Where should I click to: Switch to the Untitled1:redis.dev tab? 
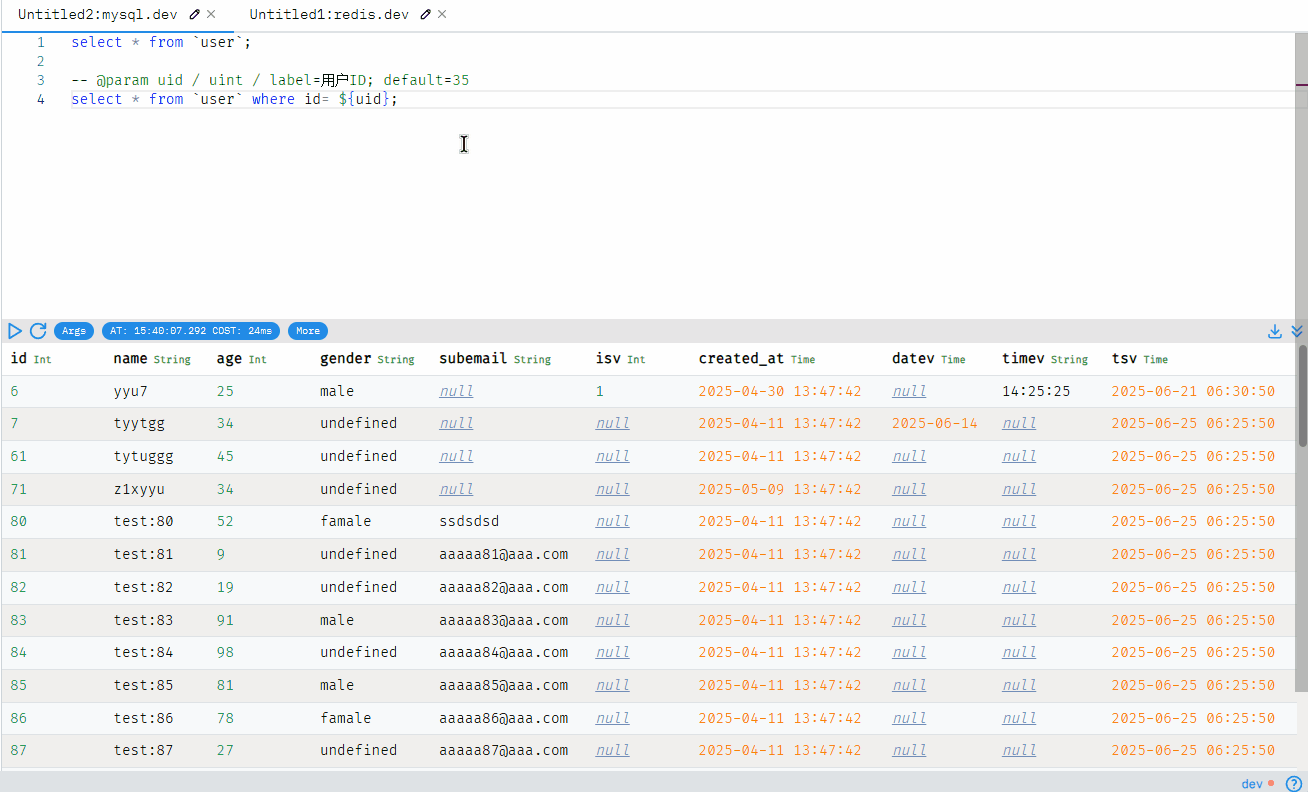tap(329, 15)
